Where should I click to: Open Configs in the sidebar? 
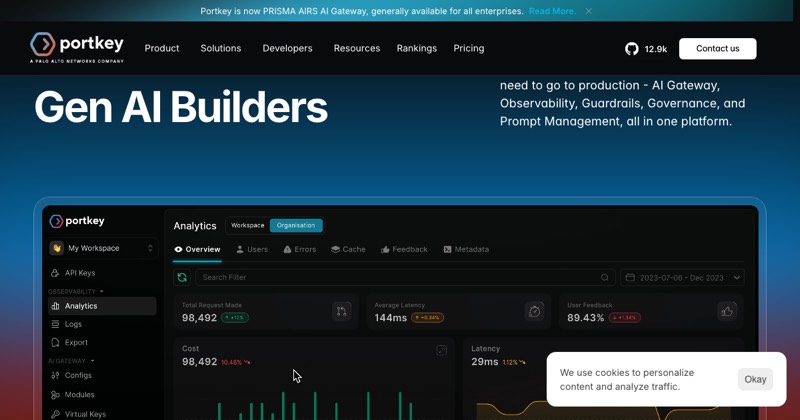click(x=78, y=375)
